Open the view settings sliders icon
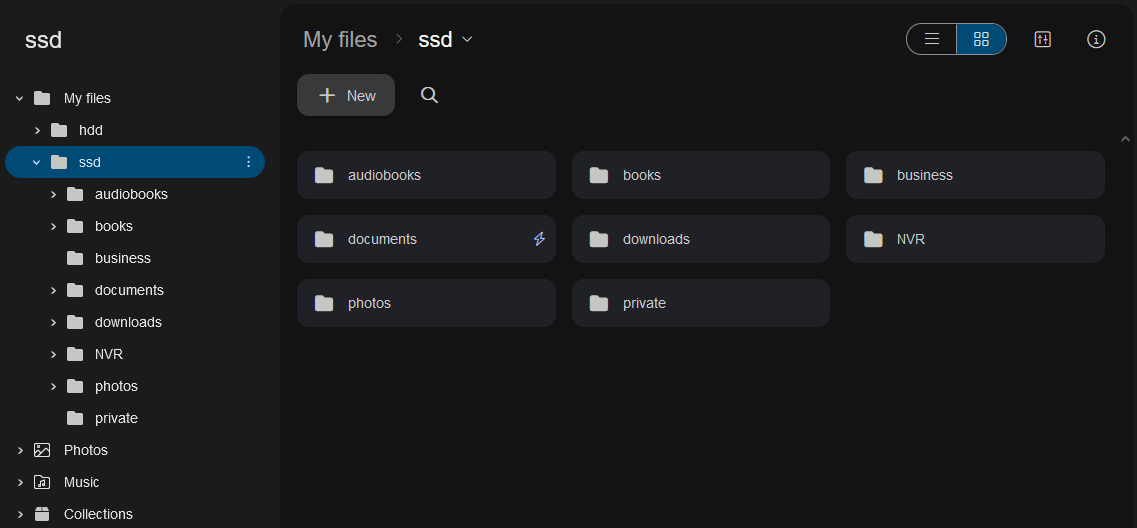This screenshot has height=528, width=1137. (1042, 39)
